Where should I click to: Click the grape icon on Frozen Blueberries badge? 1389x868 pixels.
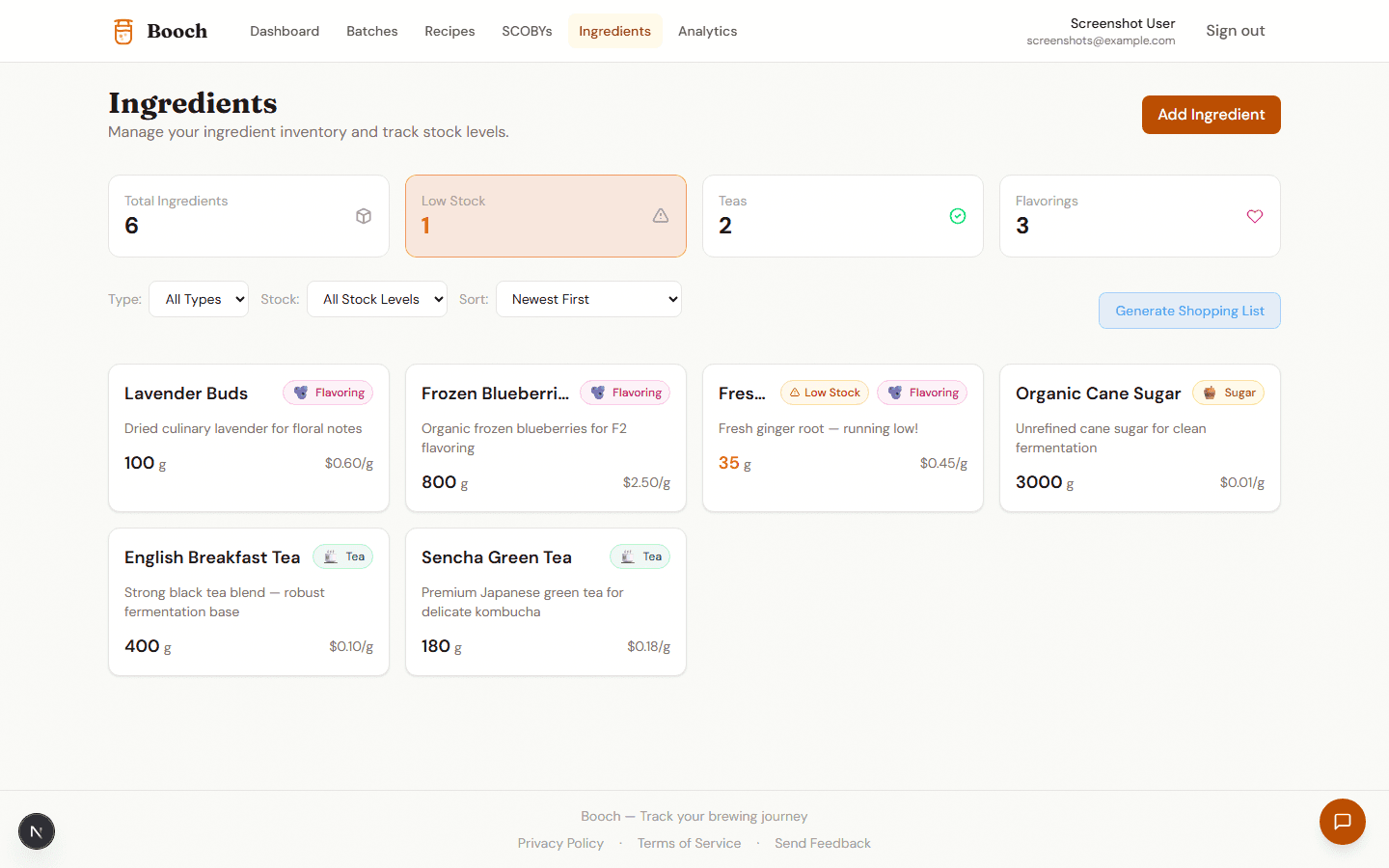pyautogui.click(x=598, y=393)
